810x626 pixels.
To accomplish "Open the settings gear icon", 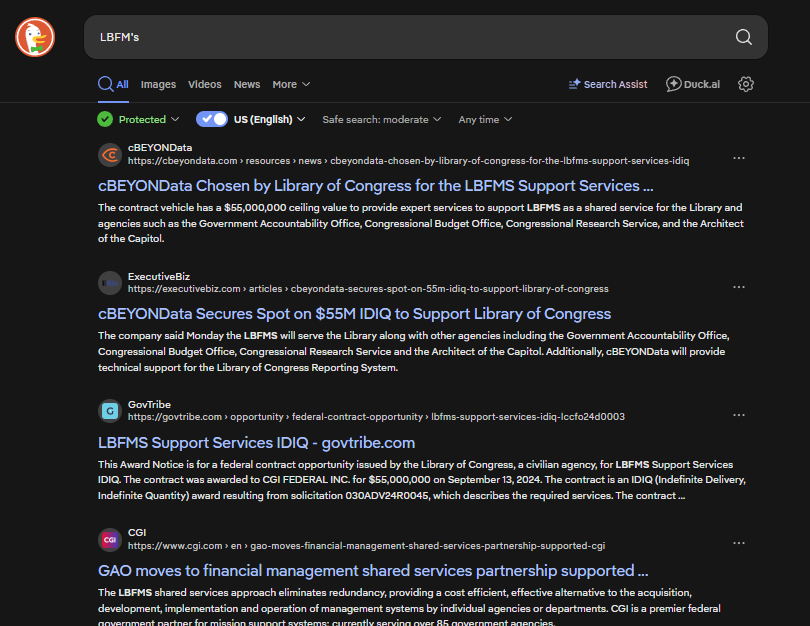I will [745, 84].
